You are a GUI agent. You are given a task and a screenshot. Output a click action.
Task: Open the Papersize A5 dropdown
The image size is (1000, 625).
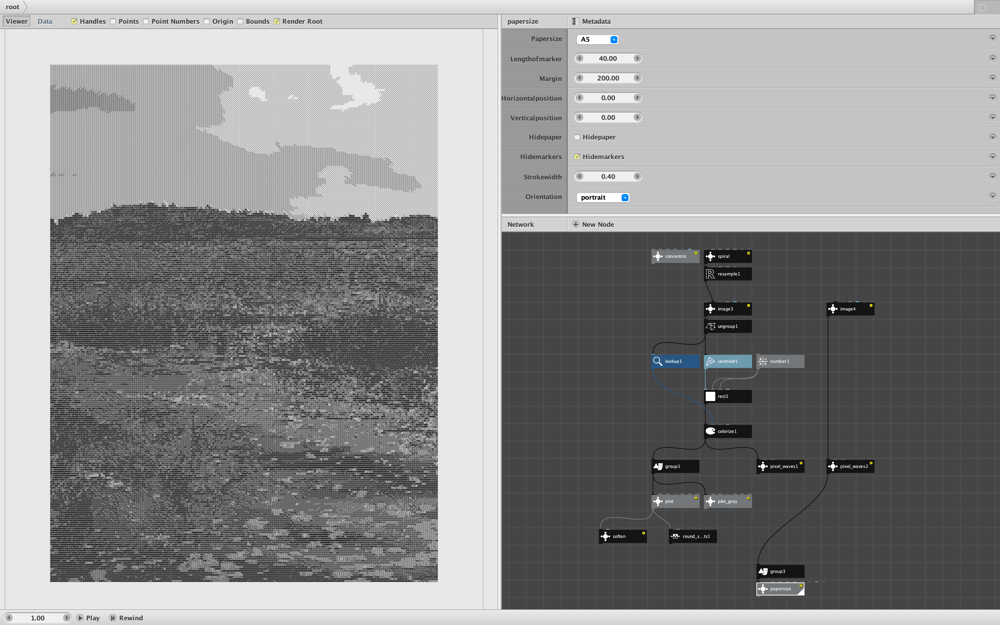(x=598, y=40)
